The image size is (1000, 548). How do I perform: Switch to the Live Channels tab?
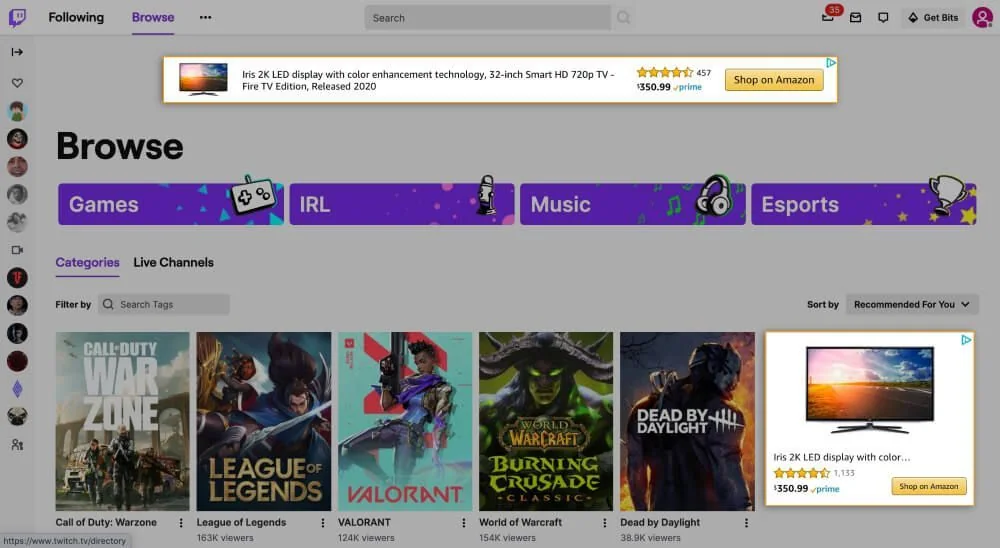[173, 262]
